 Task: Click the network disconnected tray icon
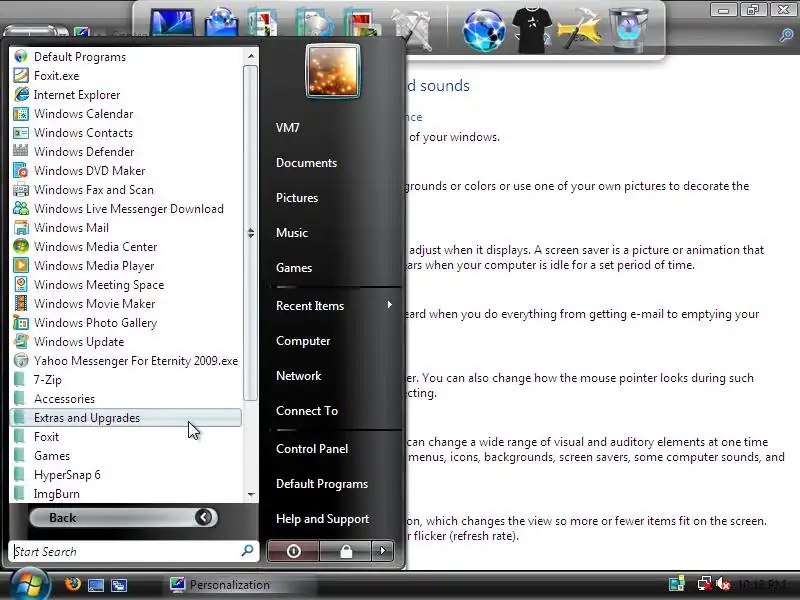[705, 584]
